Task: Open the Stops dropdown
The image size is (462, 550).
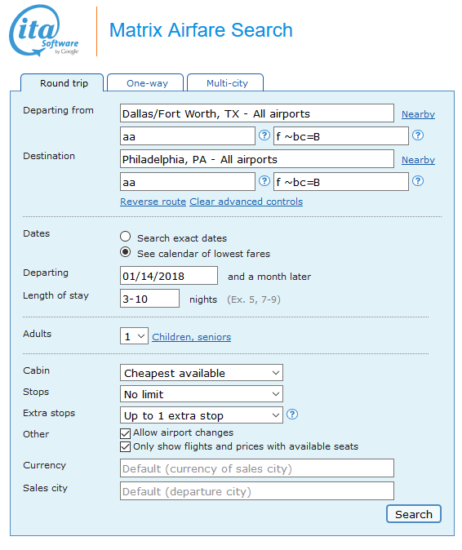Action: (x=201, y=394)
